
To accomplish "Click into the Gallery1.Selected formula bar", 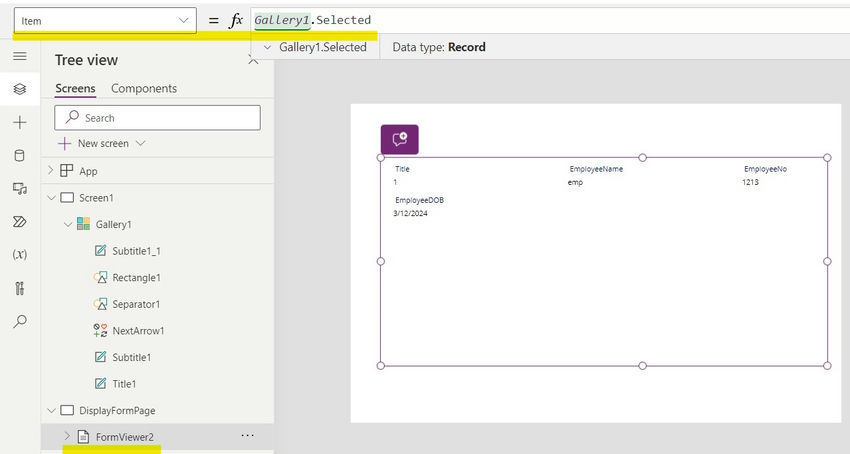I will [550, 20].
